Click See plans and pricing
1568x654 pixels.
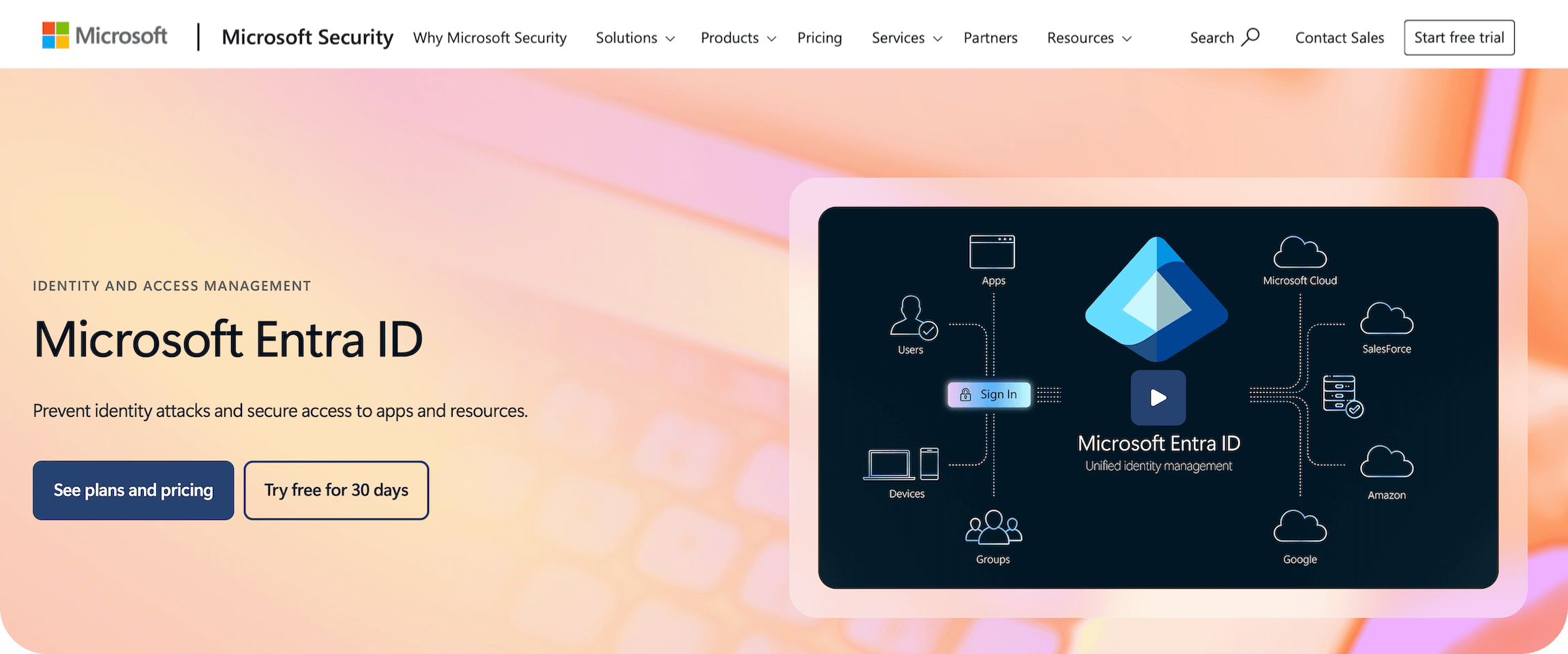point(133,490)
